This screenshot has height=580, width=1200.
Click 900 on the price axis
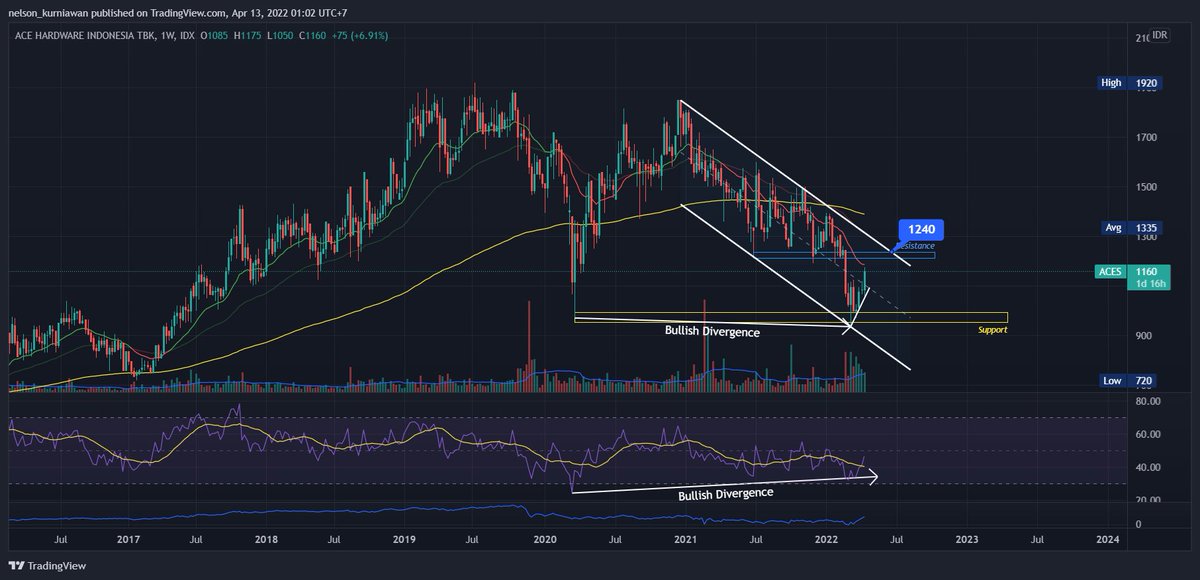(1142, 336)
